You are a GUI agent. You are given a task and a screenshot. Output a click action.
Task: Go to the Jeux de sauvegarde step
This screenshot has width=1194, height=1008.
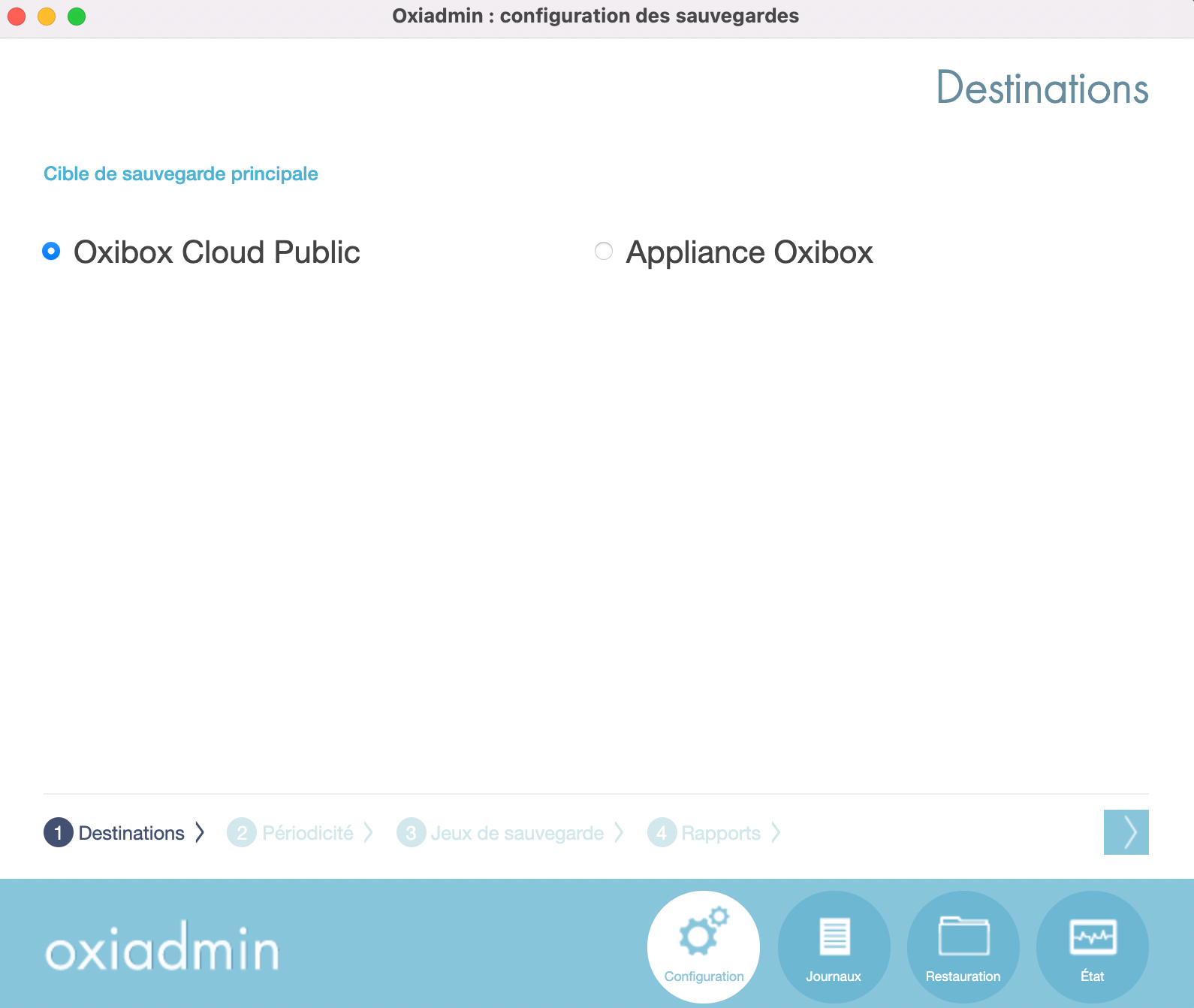[517, 833]
